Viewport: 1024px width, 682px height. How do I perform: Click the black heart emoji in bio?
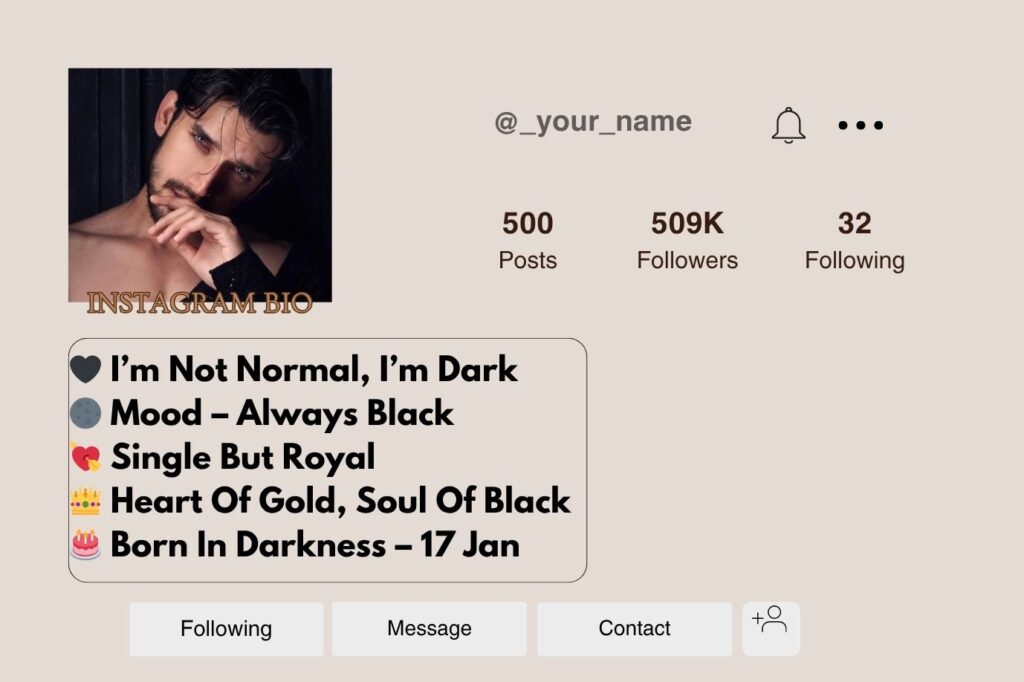[86, 370]
